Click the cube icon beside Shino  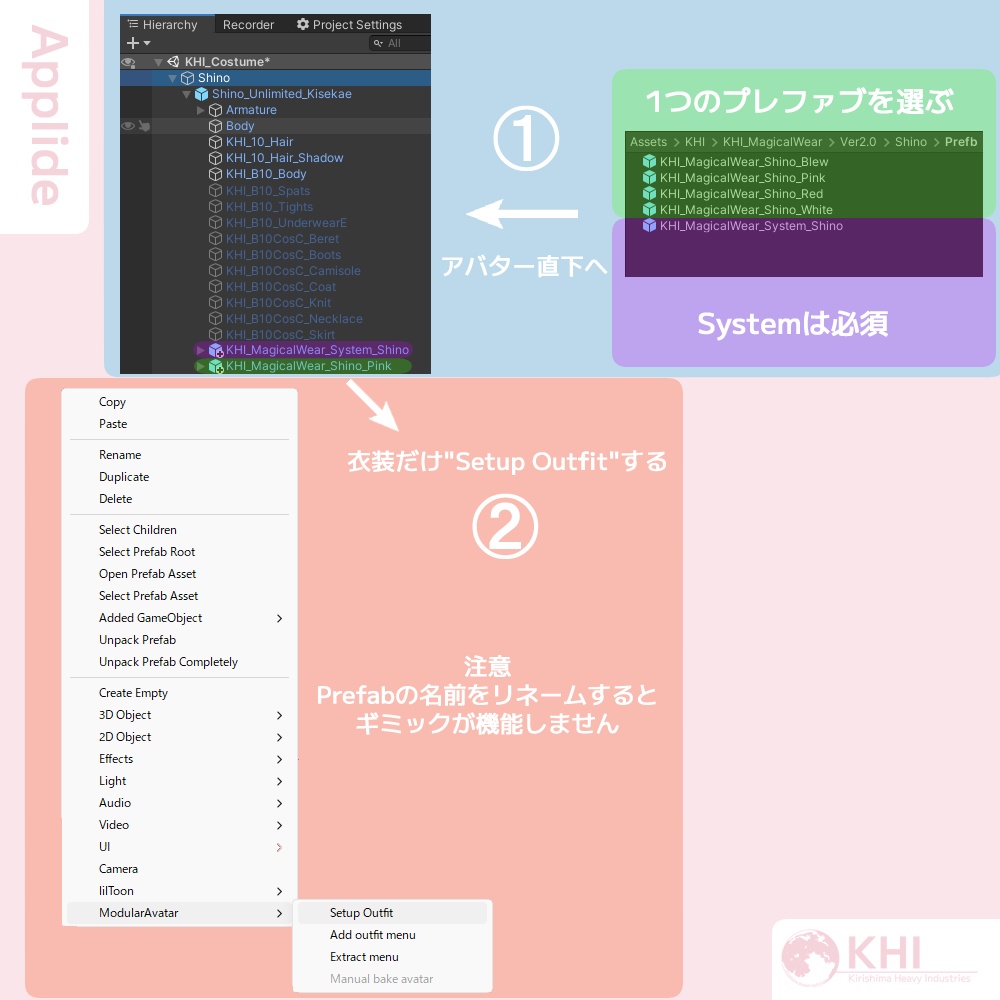[188, 78]
